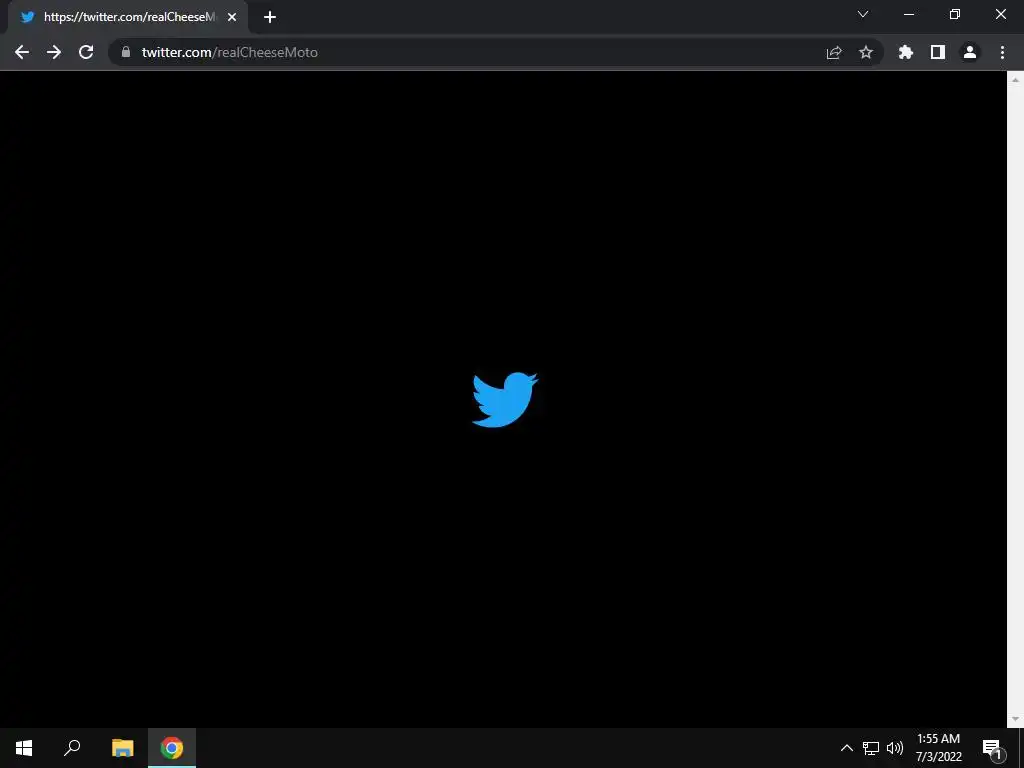The width and height of the screenshot is (1024, 768).
Task: Click the page scrollbar up arrow
Action: pyautogui.click(x=1015, y=80)
